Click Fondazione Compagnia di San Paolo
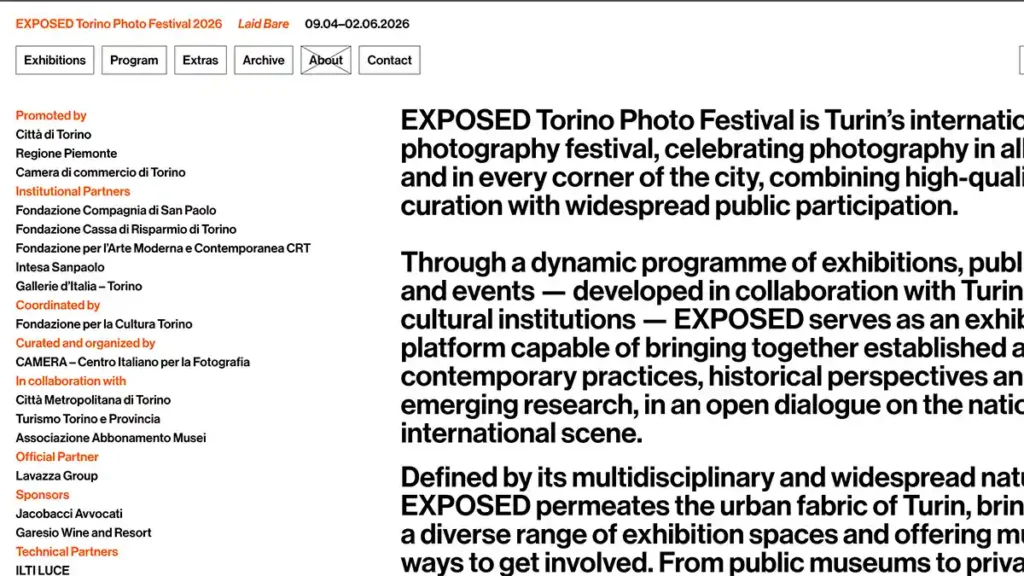This screenshot has width=1024, height=576. pyautogui.click(x=116, y=210)
